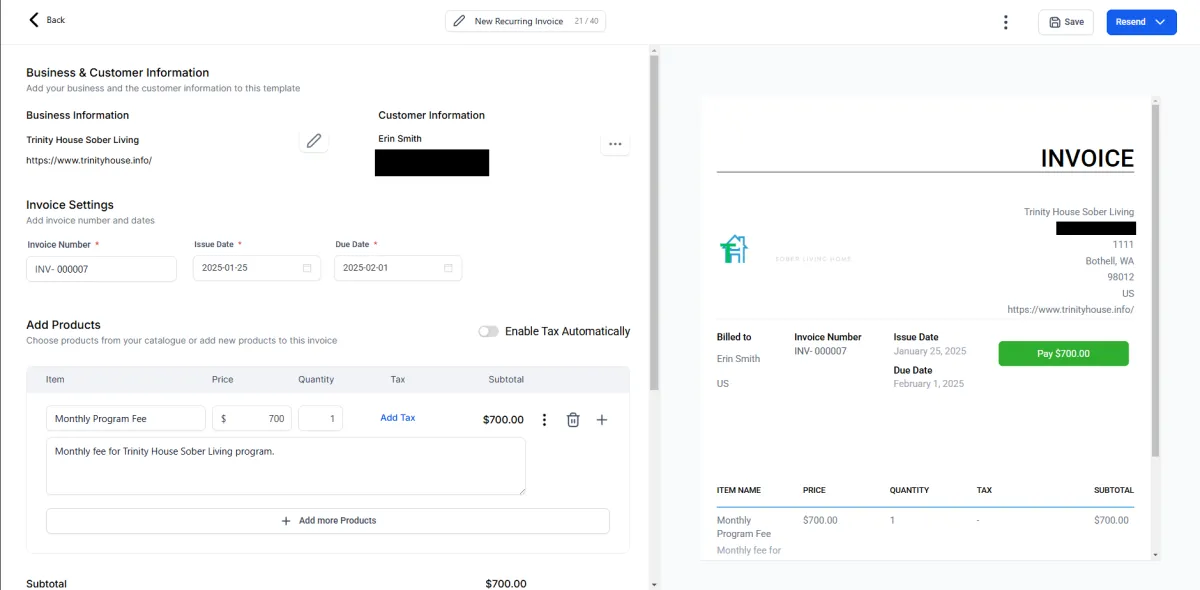Screen dimensions: 1200x590
Task: Click the plus icon in product row
Action: point(602,420)
